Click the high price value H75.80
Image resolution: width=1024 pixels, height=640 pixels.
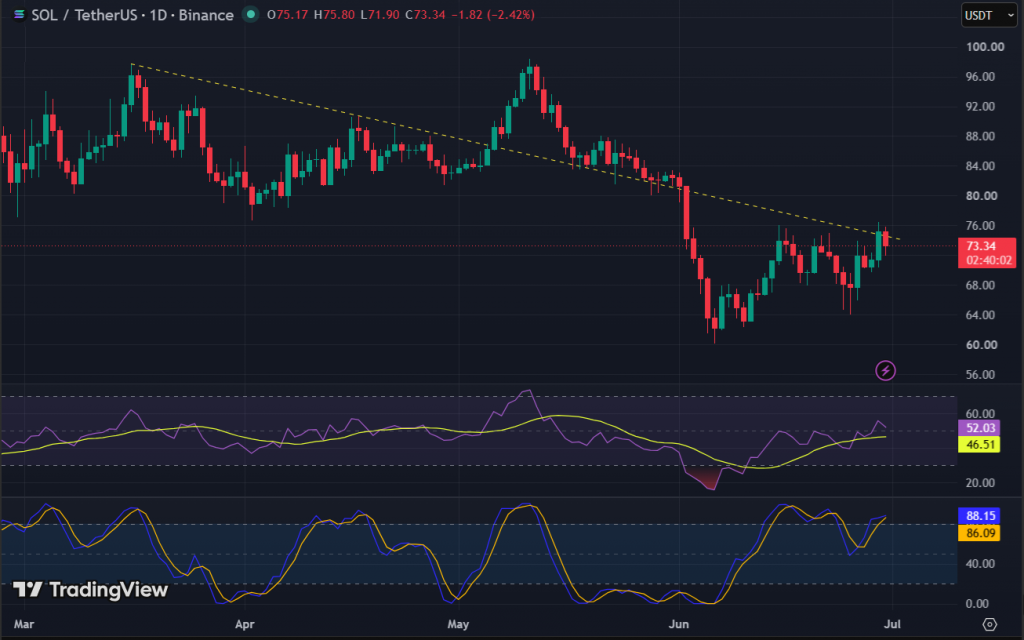[x=334, y=15]
